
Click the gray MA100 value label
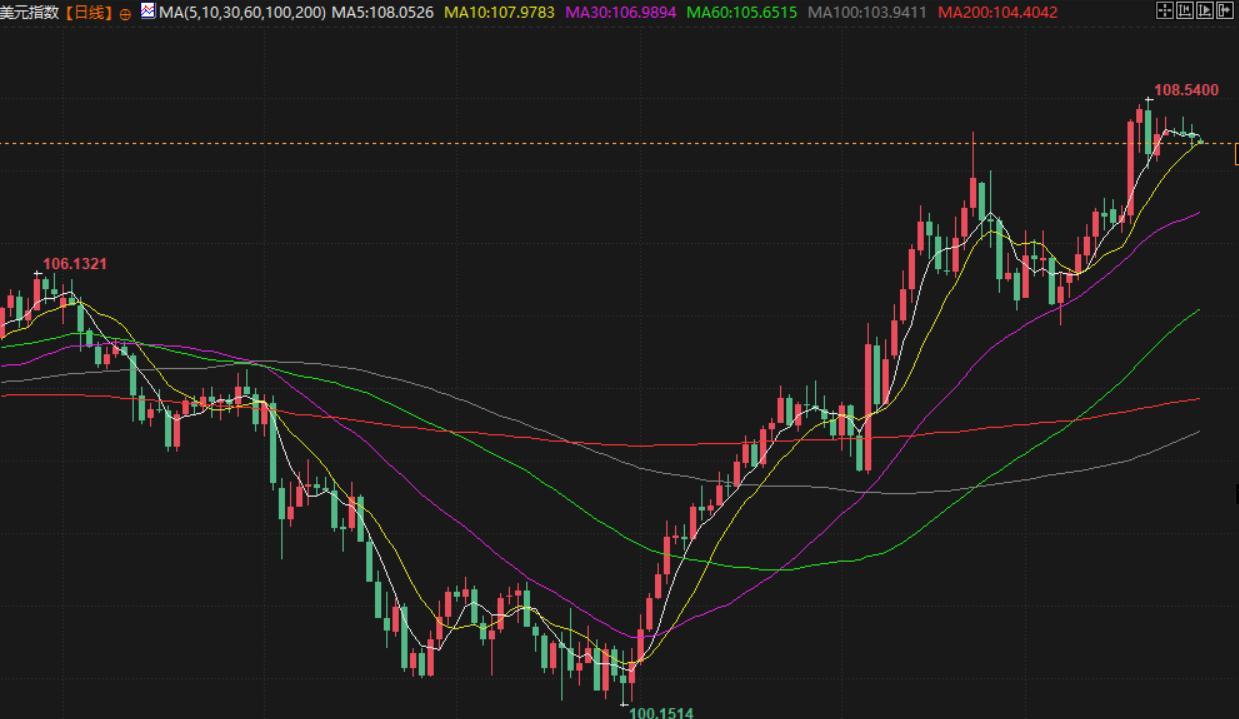pyautogui.click(x=866, y=13)
